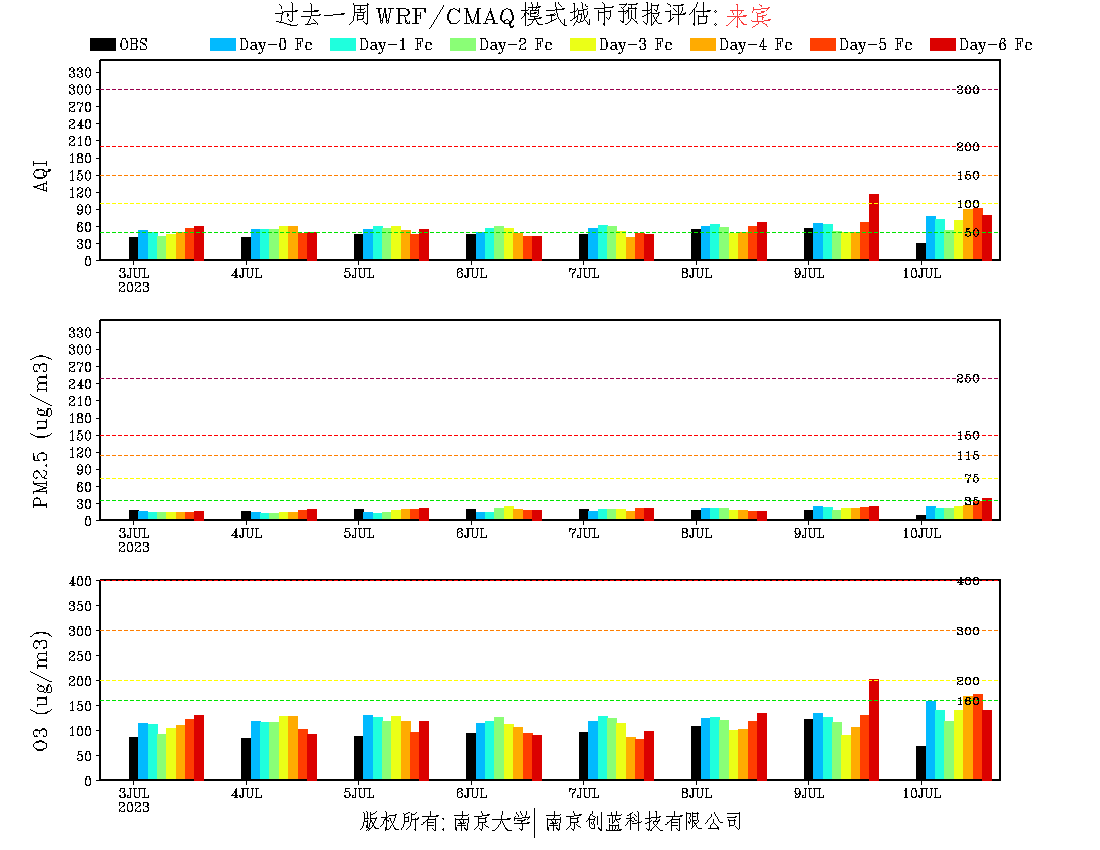This screenshot has width=1100, height=850.
Task: Click the title "过去一周WRF/CMAQ模式城市预报评估"
Action: tap(492, 15)
